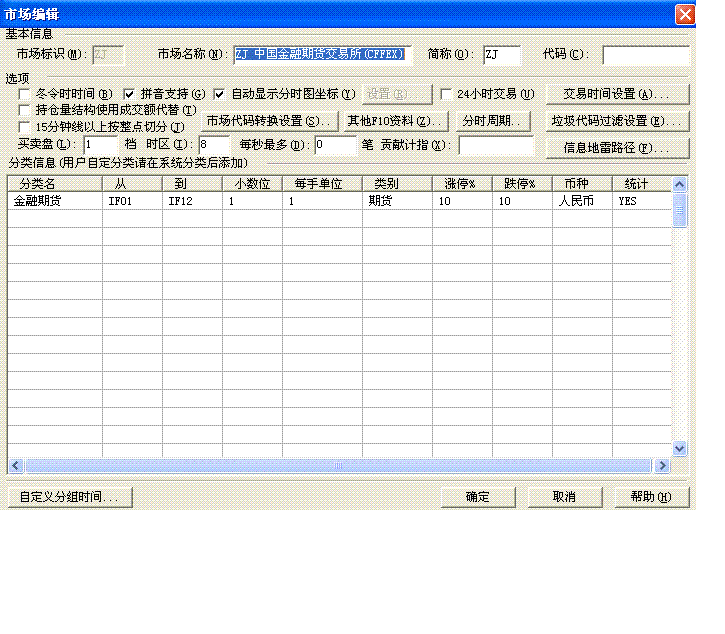Viewport: 725px width, 634px height.
Task: Click the 市场代码转换设置 button
Action: coord(268,121)
